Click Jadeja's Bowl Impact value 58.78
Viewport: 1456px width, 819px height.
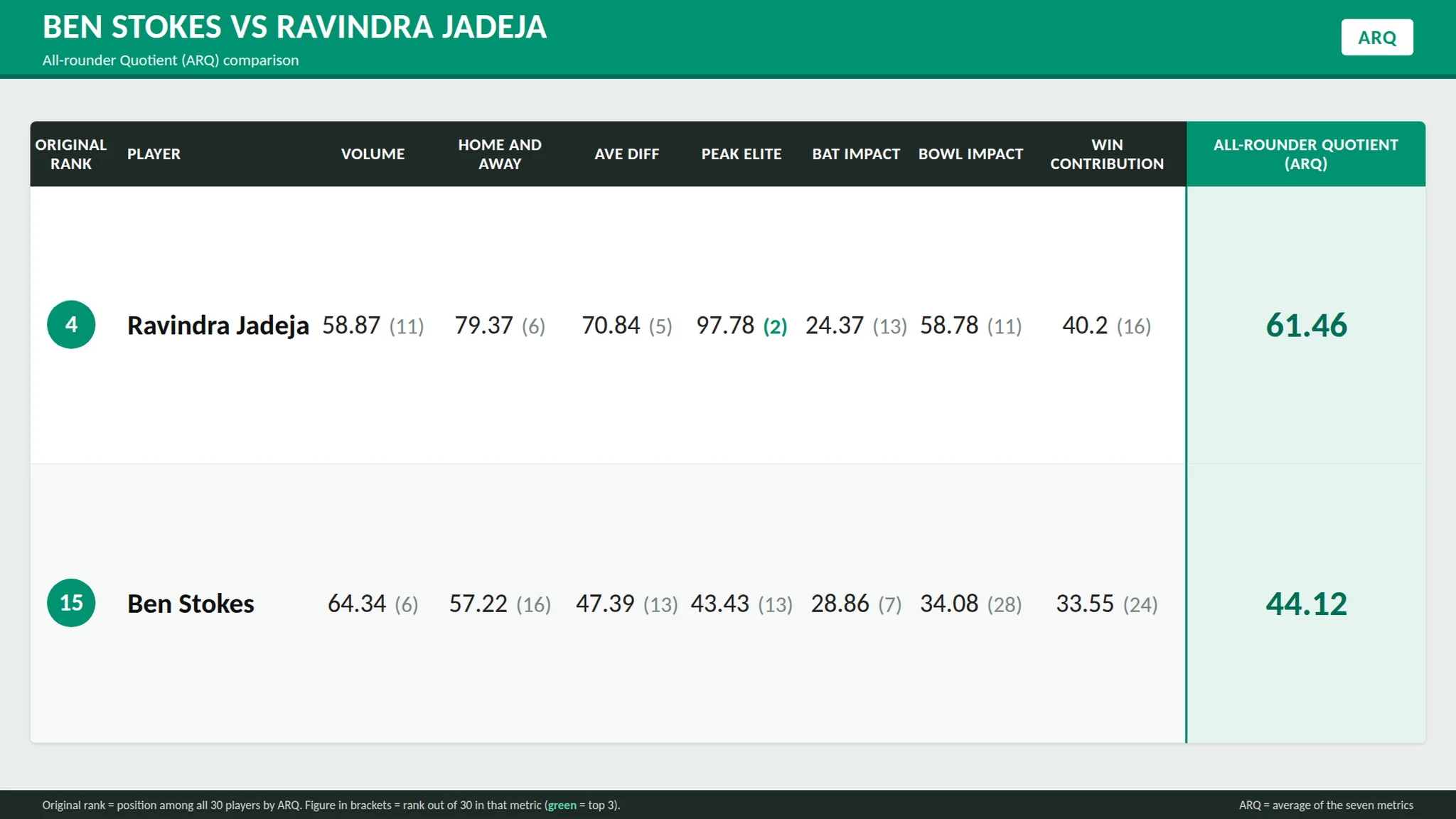949,325
